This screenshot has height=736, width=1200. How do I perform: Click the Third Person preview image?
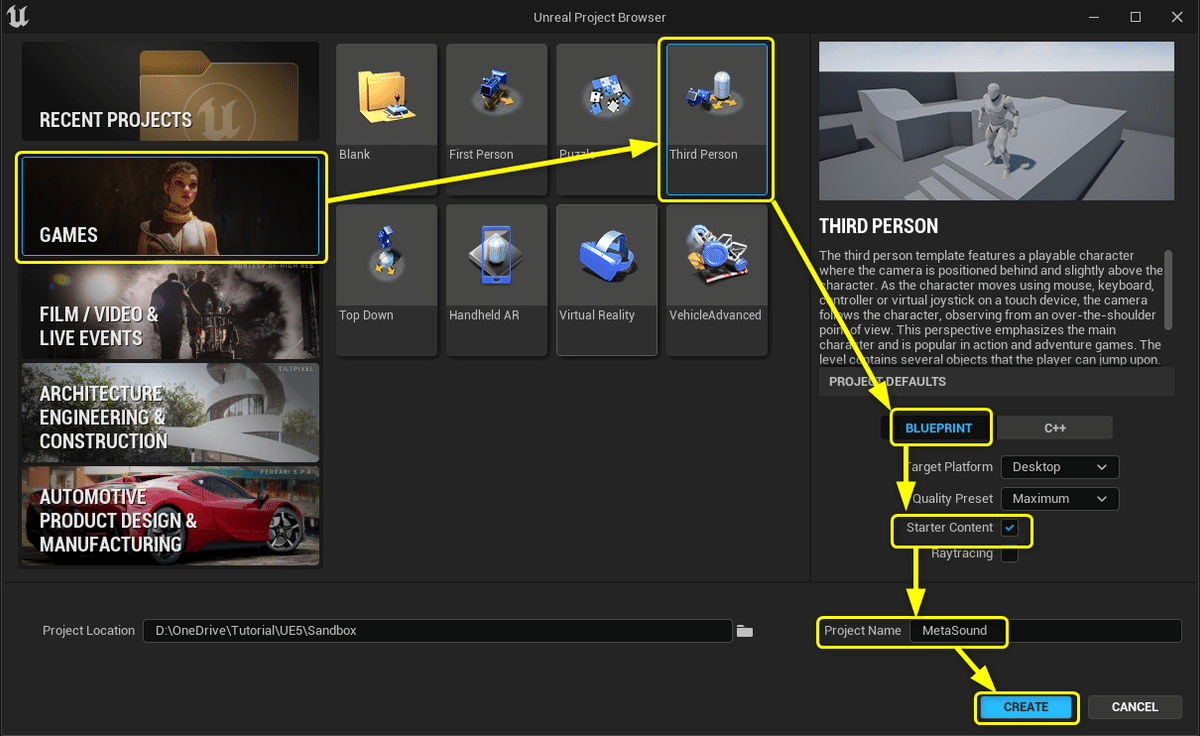coord(996,121)
